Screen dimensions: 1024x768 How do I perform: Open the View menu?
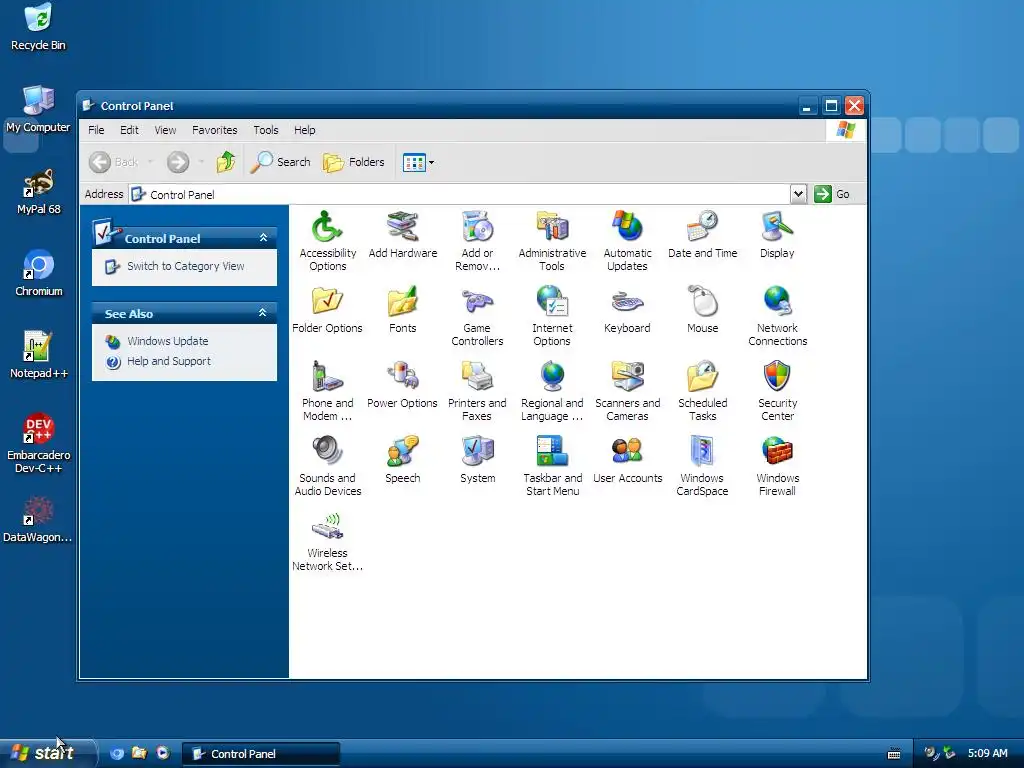pyautogui.click(x=165, y=130)
